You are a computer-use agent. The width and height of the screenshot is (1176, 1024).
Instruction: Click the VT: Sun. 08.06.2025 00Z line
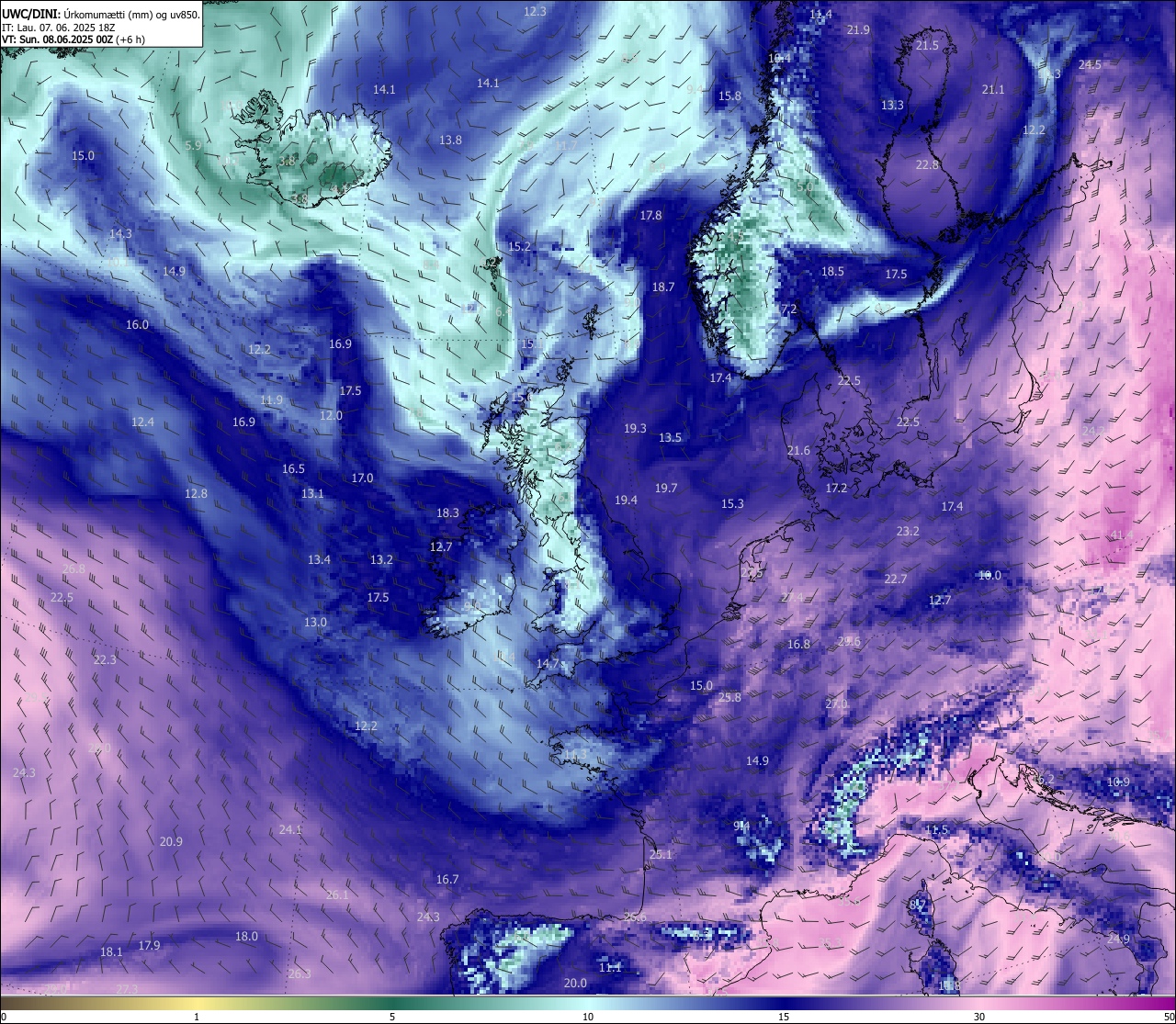pos(73,39)
